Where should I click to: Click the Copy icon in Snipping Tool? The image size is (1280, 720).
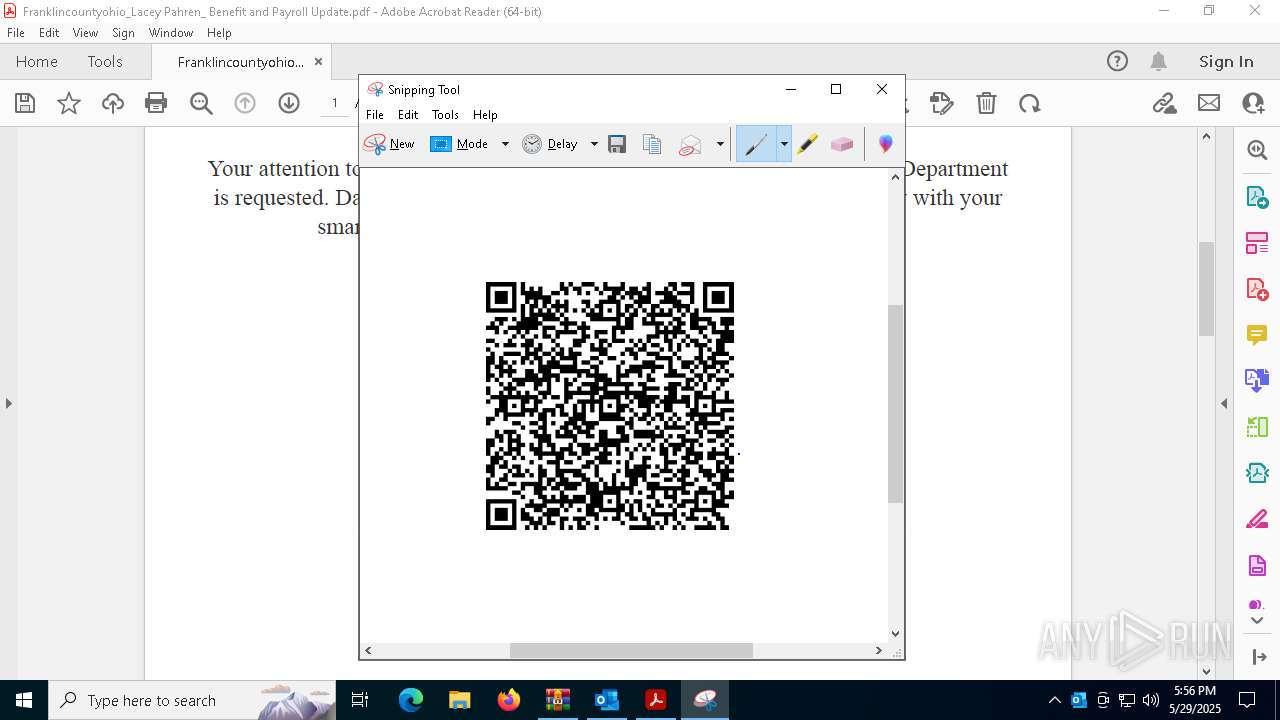(x=652, y=144)
